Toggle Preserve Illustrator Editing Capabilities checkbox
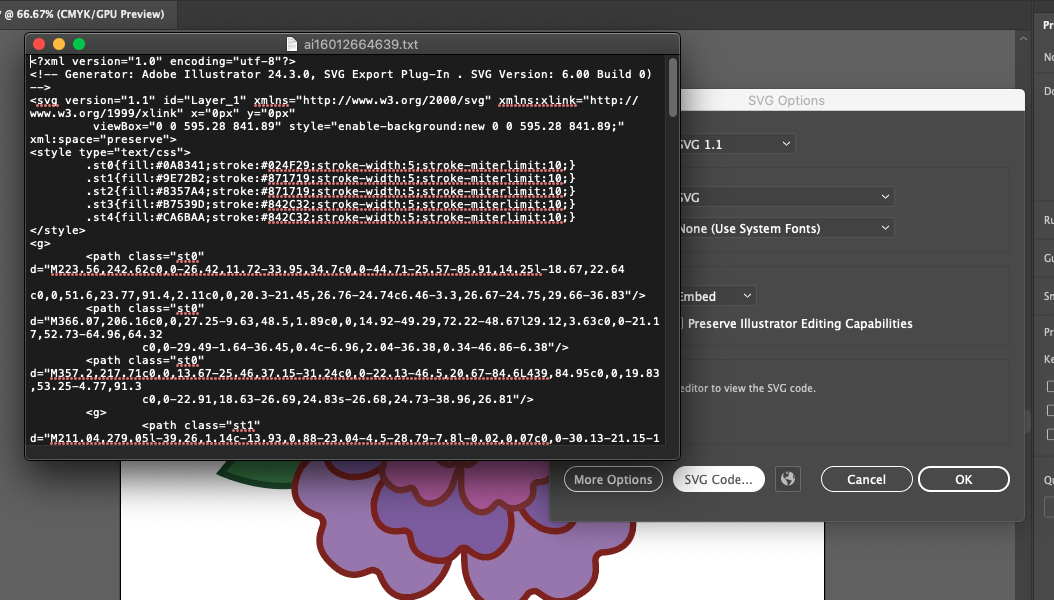 coord(682,324)
